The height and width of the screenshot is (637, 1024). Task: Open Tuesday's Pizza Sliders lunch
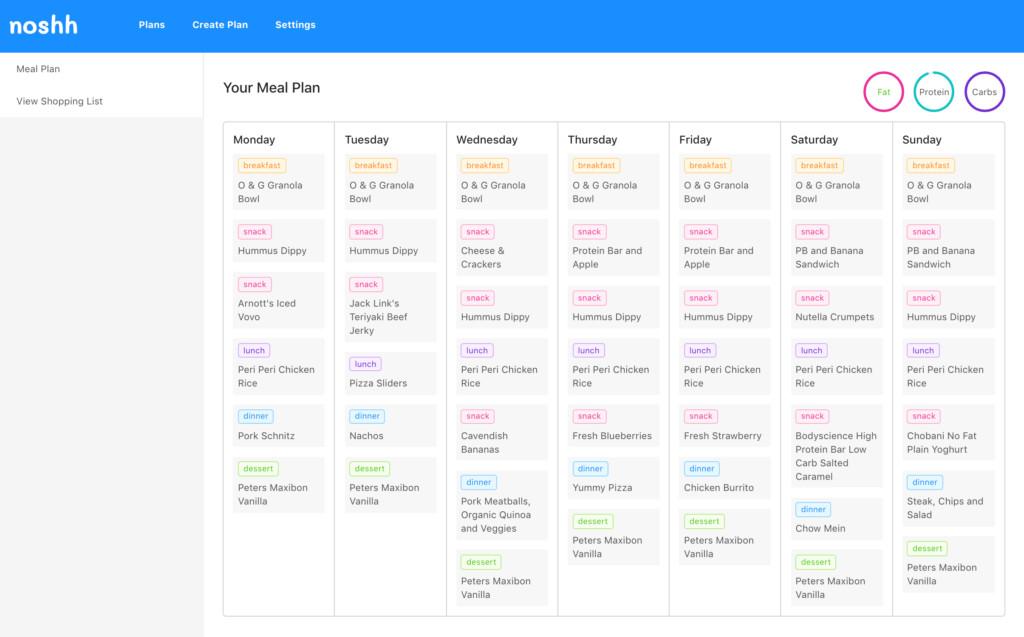391,373
